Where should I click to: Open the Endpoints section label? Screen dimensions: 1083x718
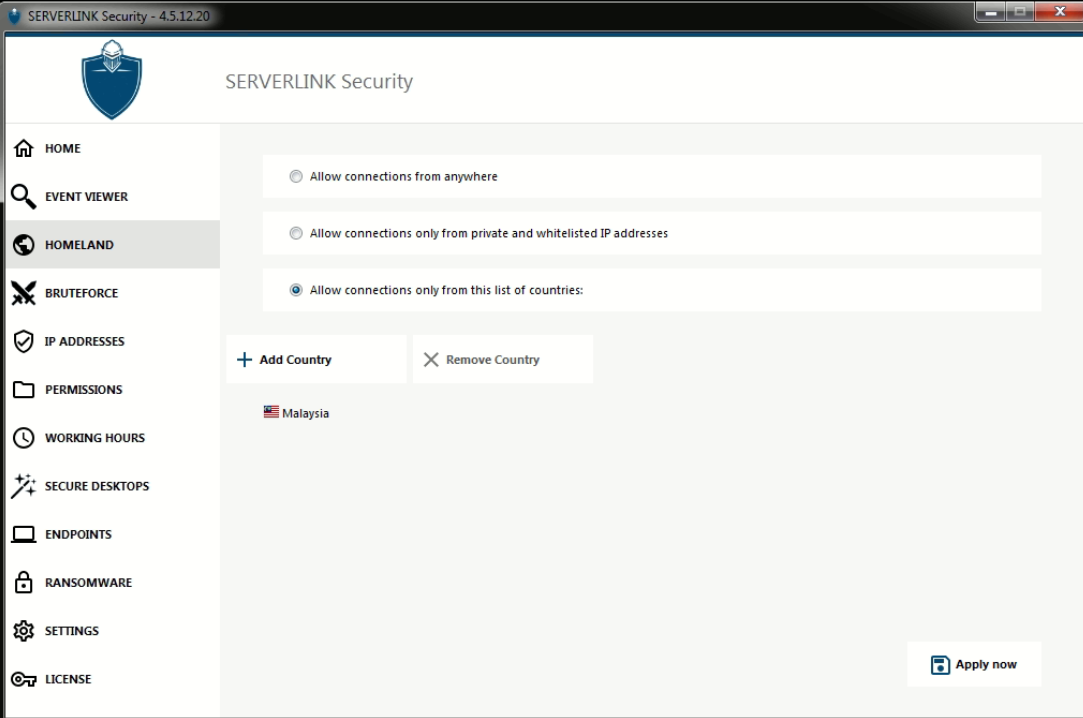point(78,535)
